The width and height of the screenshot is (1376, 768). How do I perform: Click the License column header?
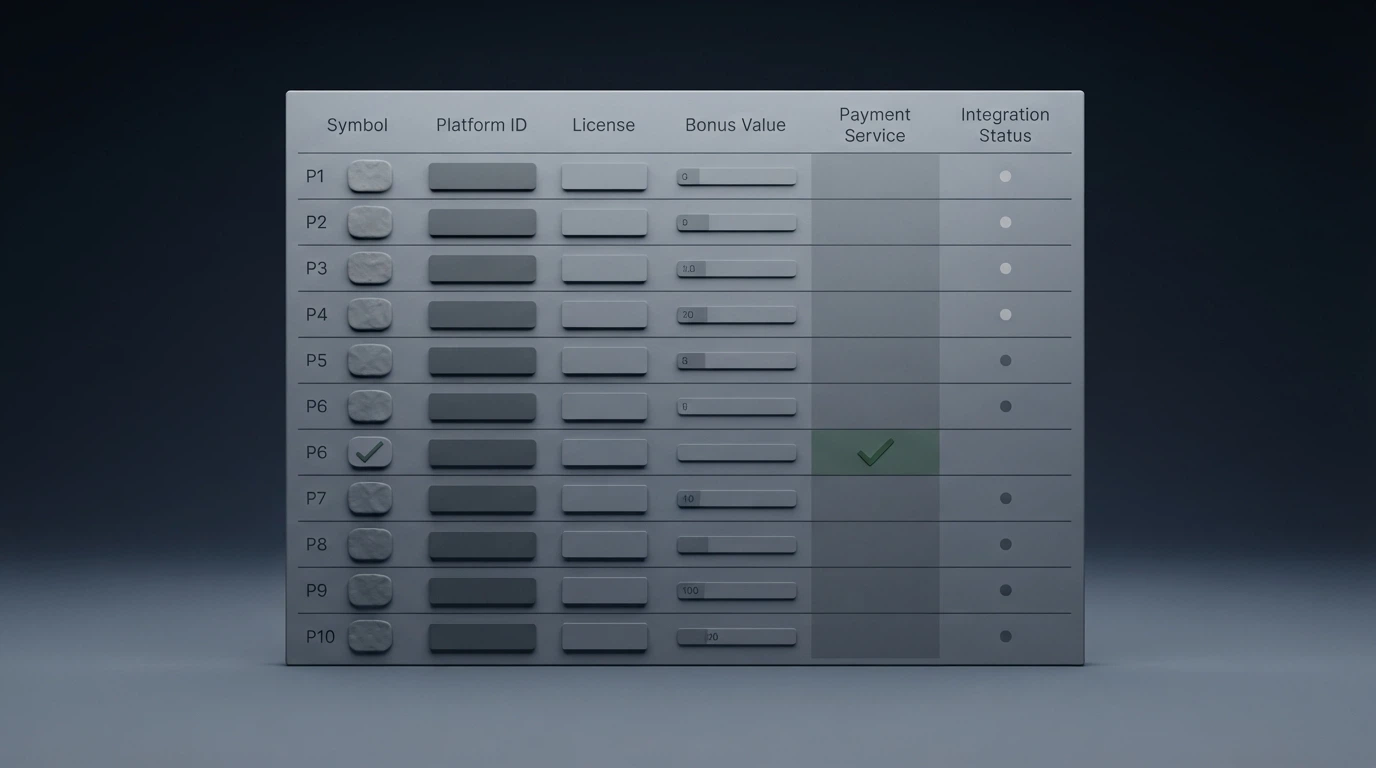tap(603, 125)
